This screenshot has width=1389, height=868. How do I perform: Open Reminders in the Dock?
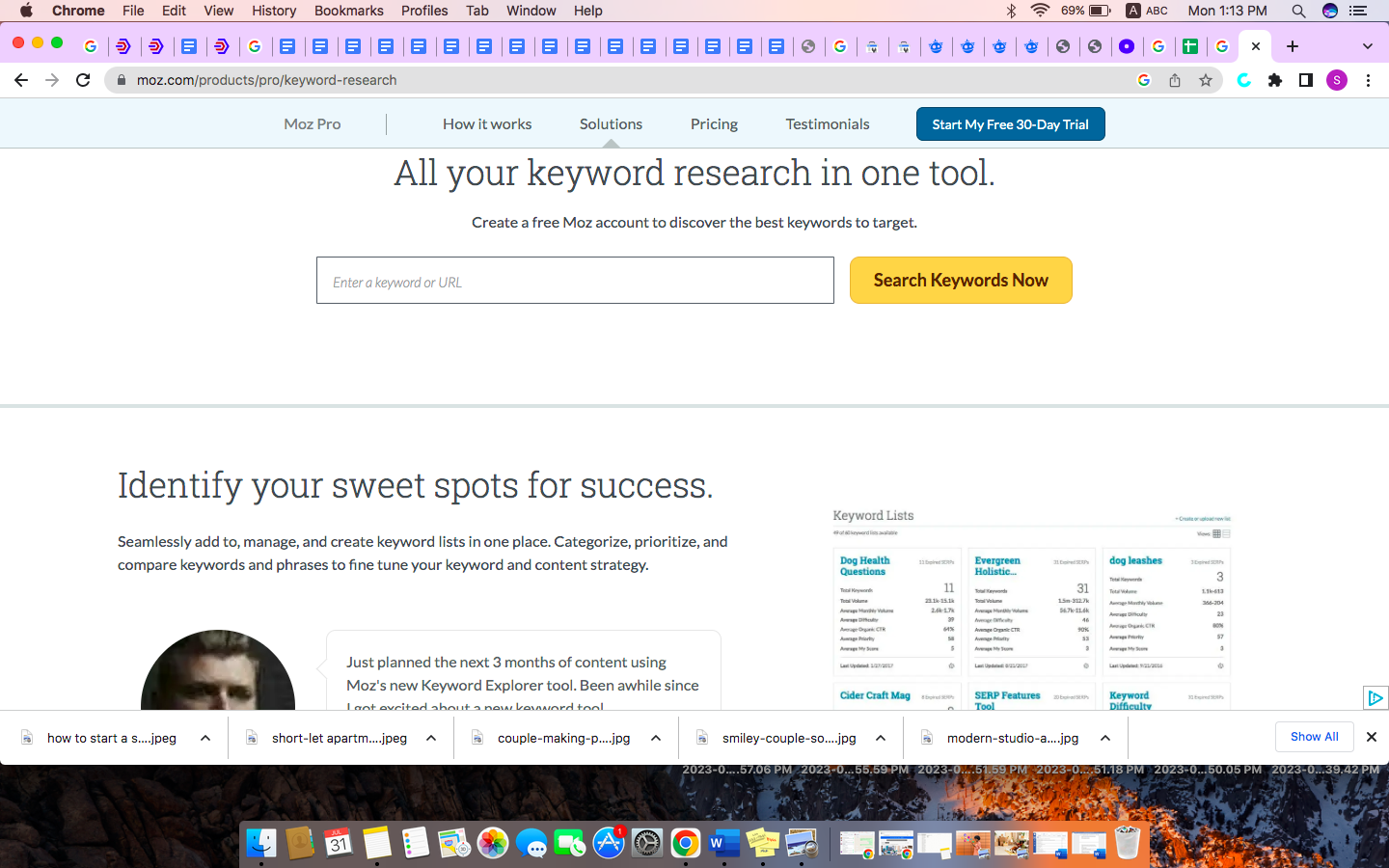click(x=416, y=843)
